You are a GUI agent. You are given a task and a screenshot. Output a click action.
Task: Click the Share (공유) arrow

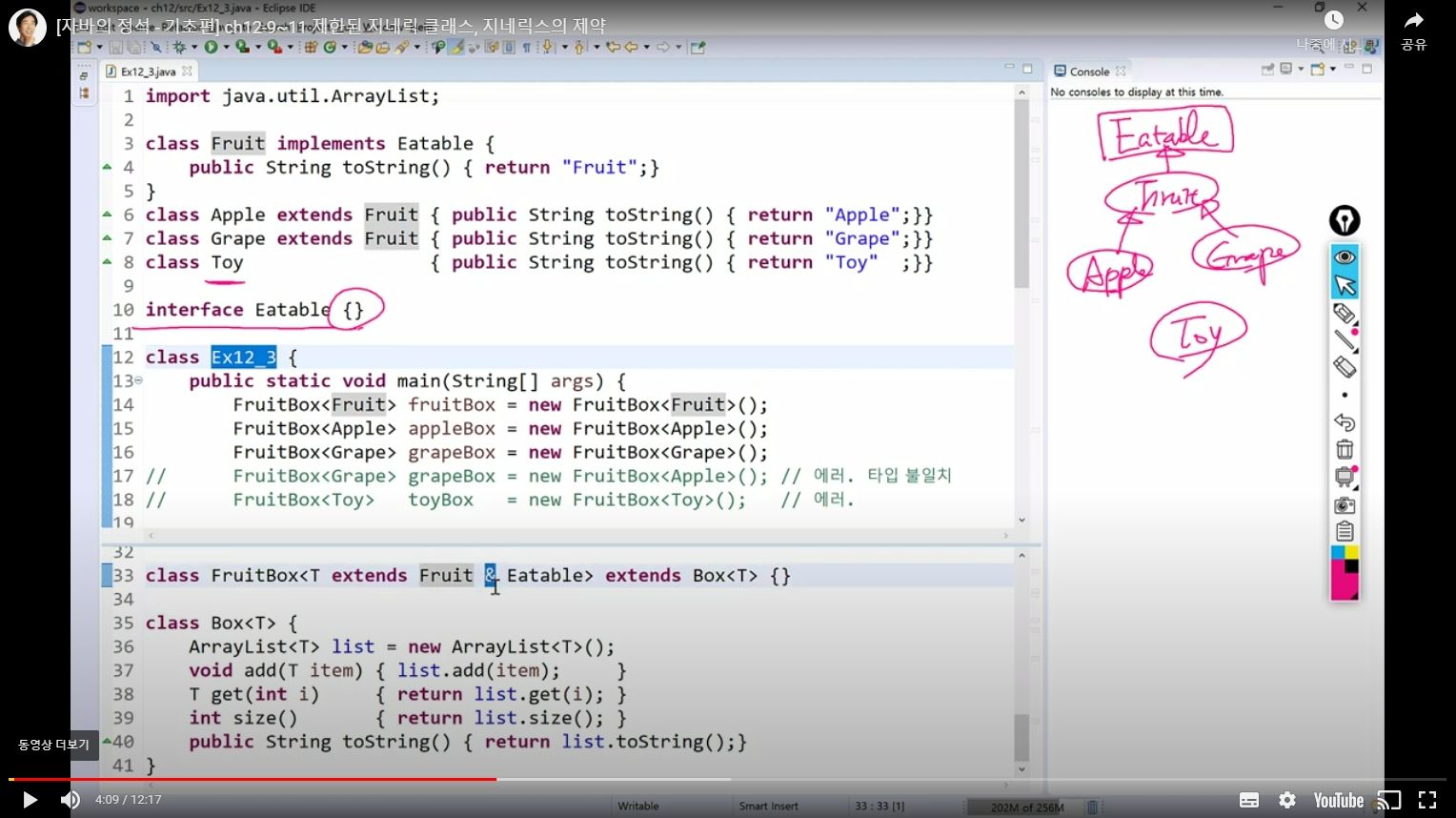click(x=1414, y=21)
